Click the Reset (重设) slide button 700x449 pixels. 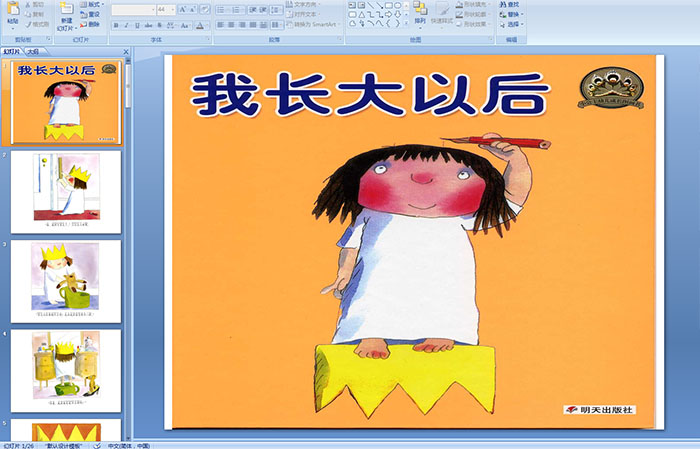90,14
